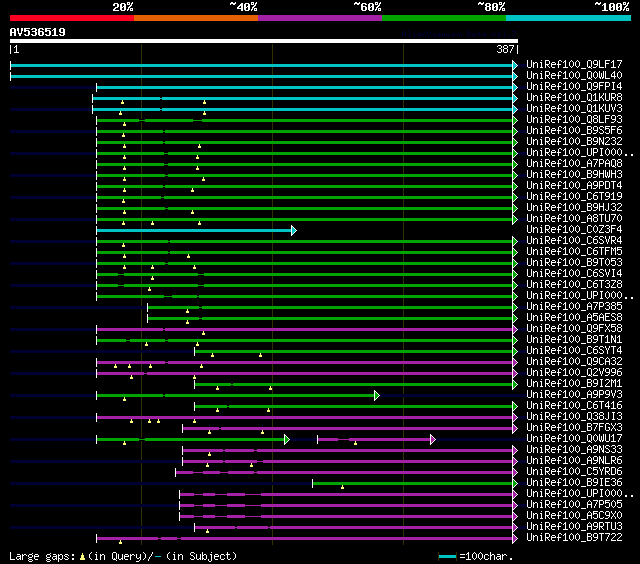The height and width of the screenshot is (564, 640).
Task: Select label UniRef100_A9RTU3
Action: pos(574,527)
